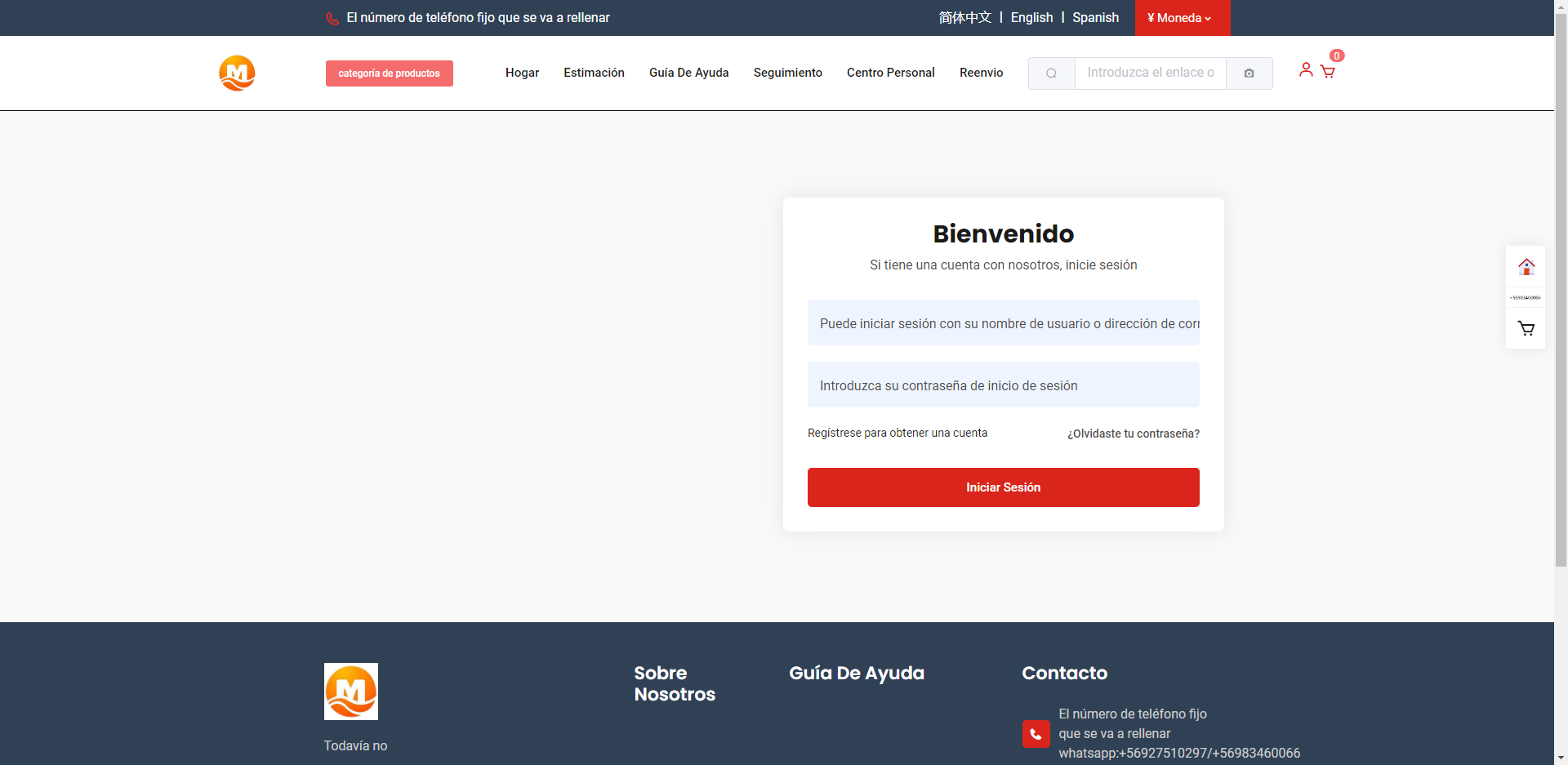Click the top bar phone number text
Screen dimensions: 1568x765
click(x=478, y=18)
